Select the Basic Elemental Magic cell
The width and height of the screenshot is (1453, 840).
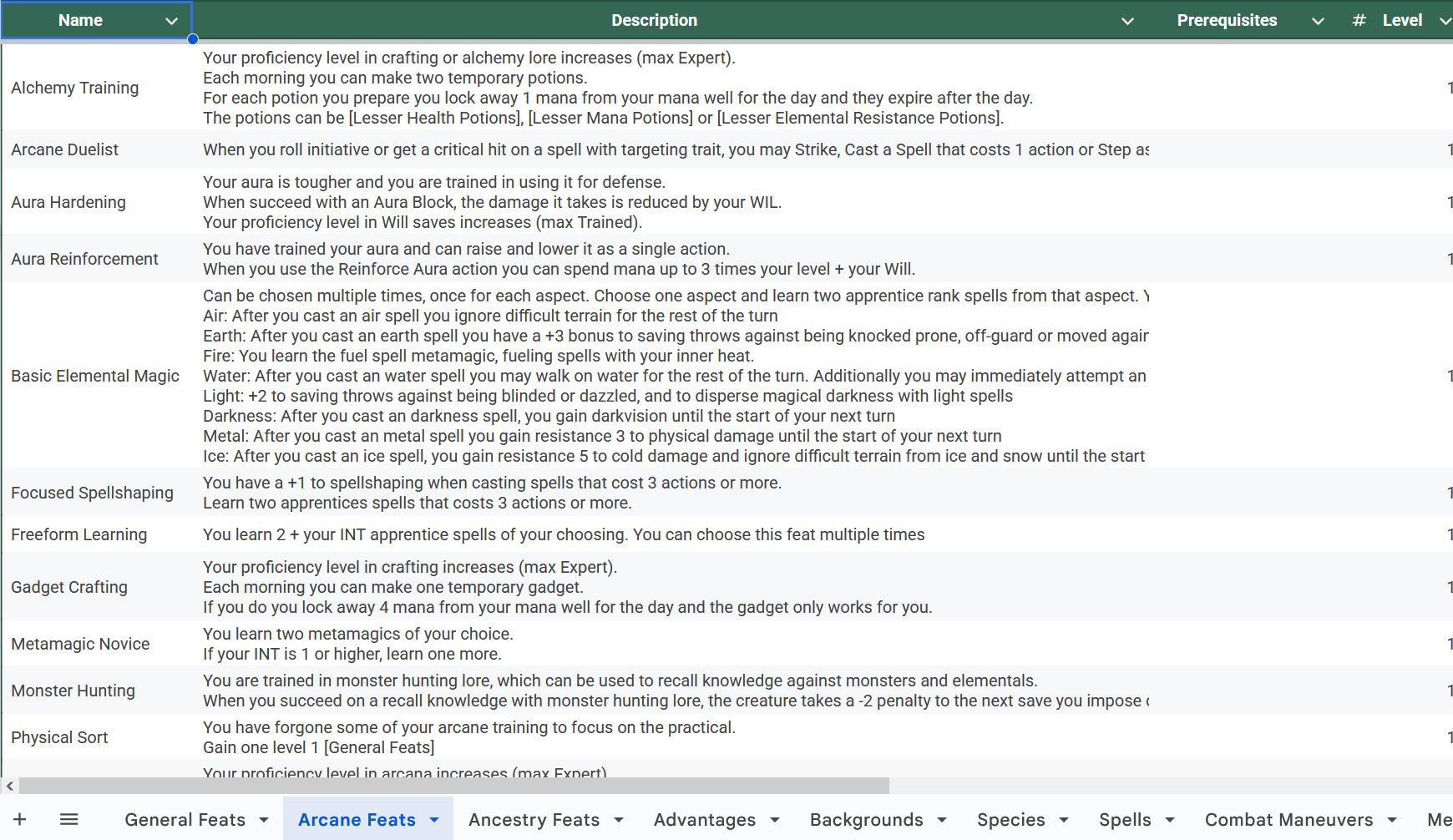(x=95, y=376)
